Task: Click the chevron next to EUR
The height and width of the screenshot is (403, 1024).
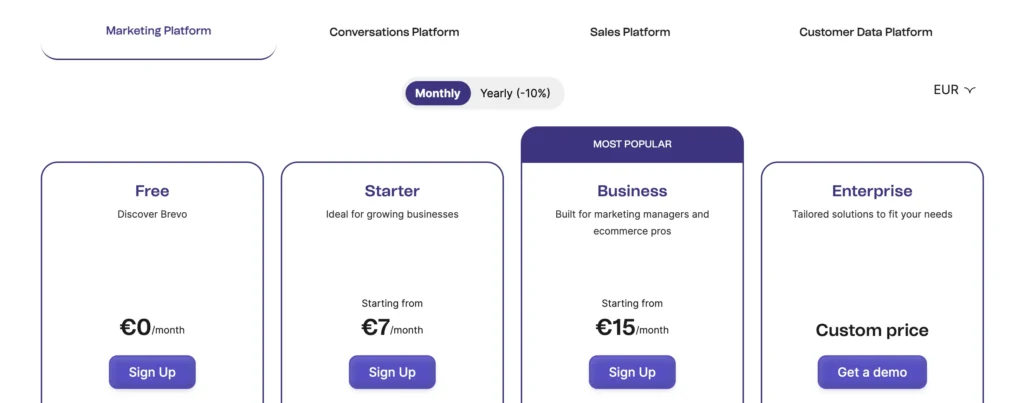Action: (970, 90)
